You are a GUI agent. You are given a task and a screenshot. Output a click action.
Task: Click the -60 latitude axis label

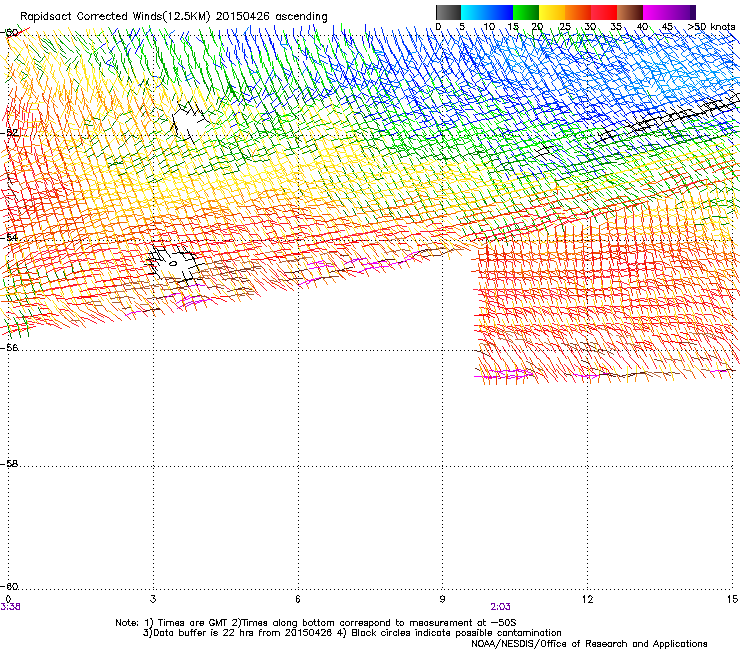pos(9,586)
